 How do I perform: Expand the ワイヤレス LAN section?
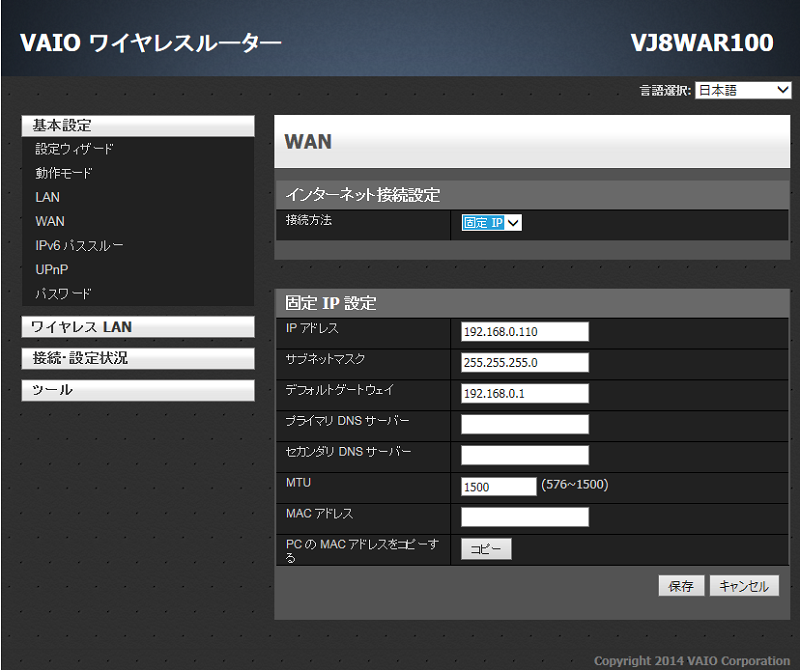[x=138, y=327]
